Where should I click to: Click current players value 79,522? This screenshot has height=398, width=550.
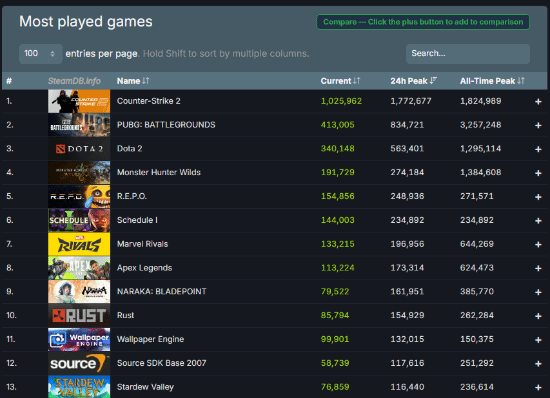(x=335, y=292)
